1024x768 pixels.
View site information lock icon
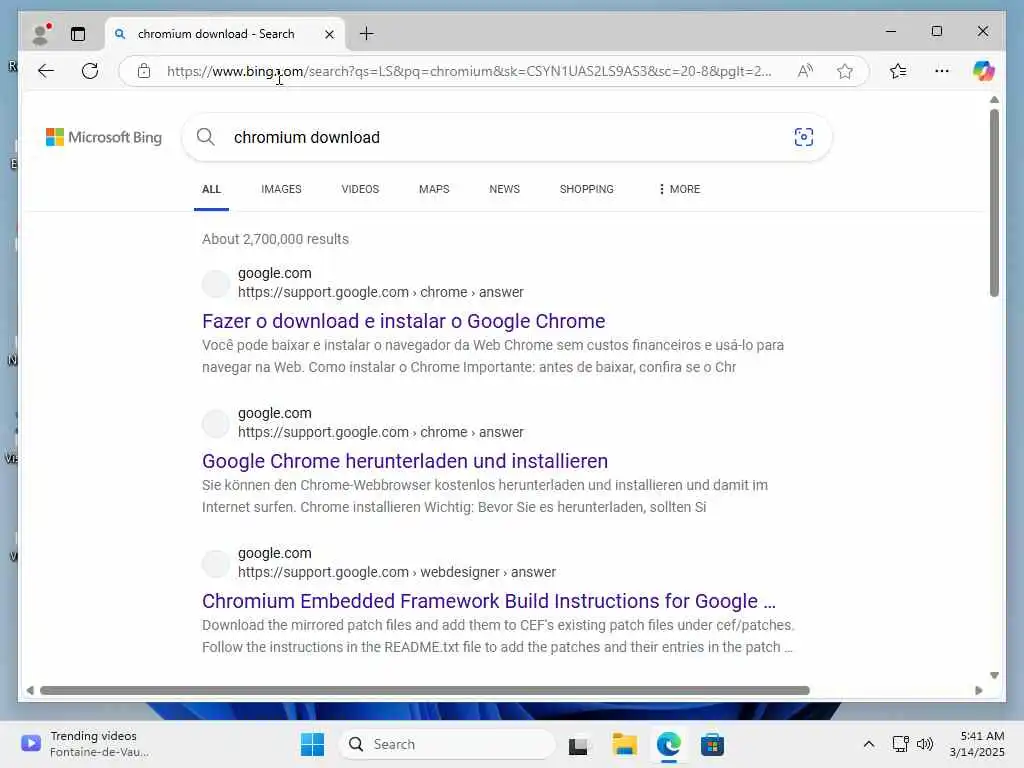coord(144,71)
